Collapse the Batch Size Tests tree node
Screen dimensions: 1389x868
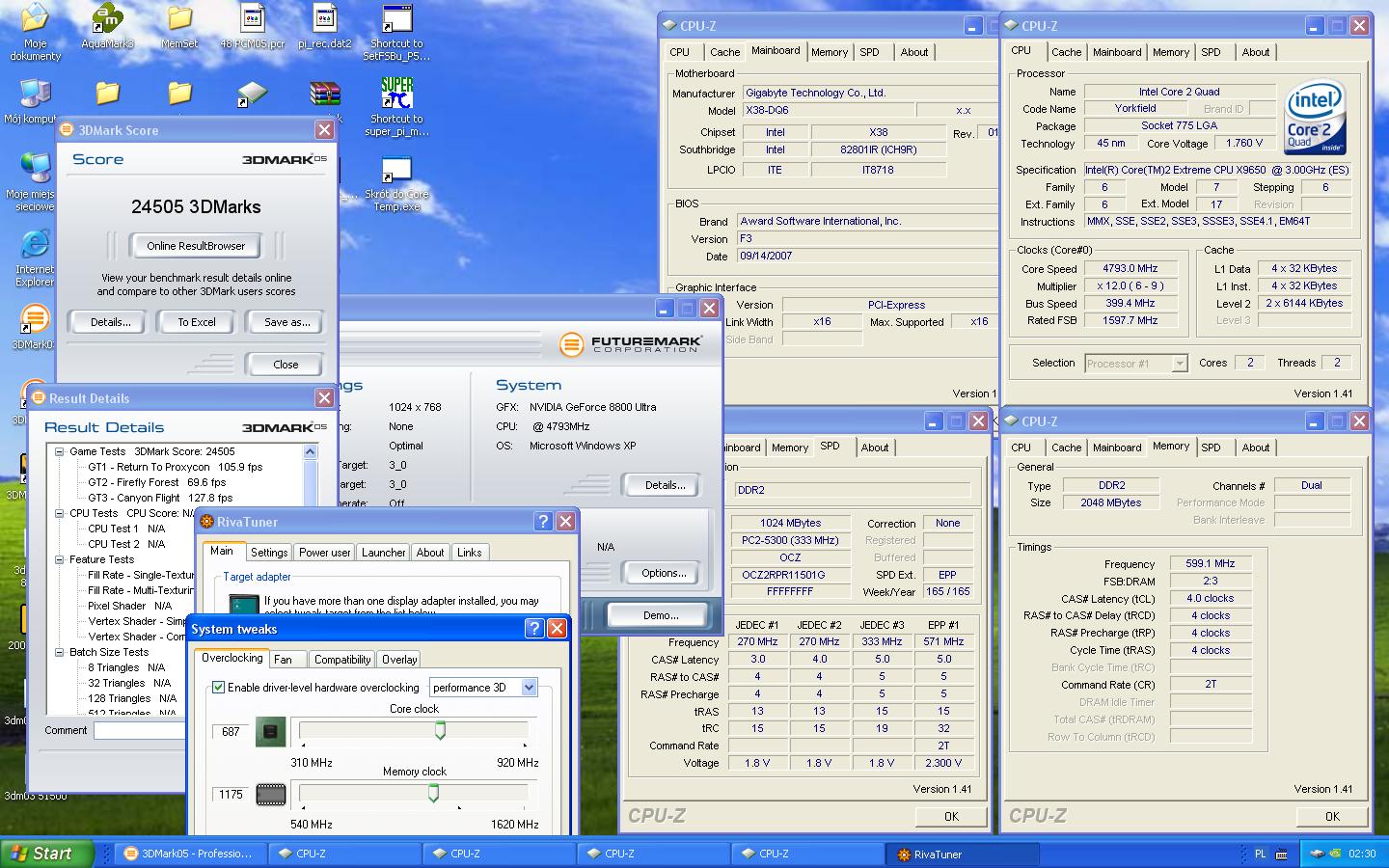pyautogui.click(x=60, y=652)
